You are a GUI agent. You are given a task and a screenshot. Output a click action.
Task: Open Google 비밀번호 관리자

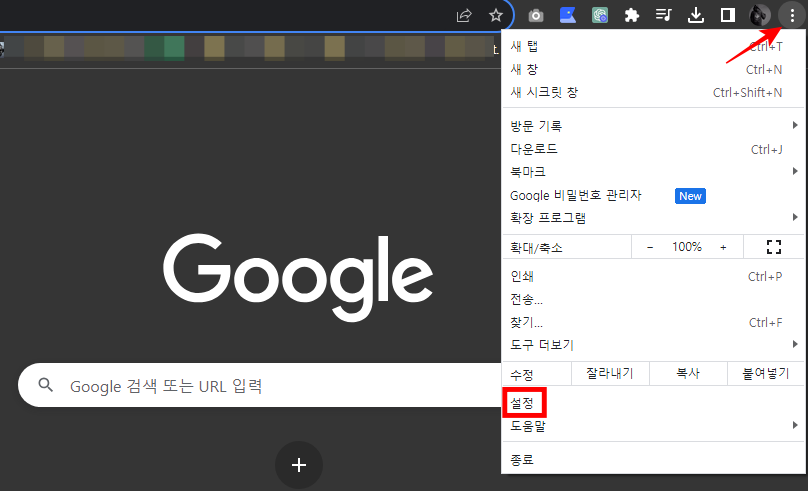pyautogui.click(x=653, y=195)
